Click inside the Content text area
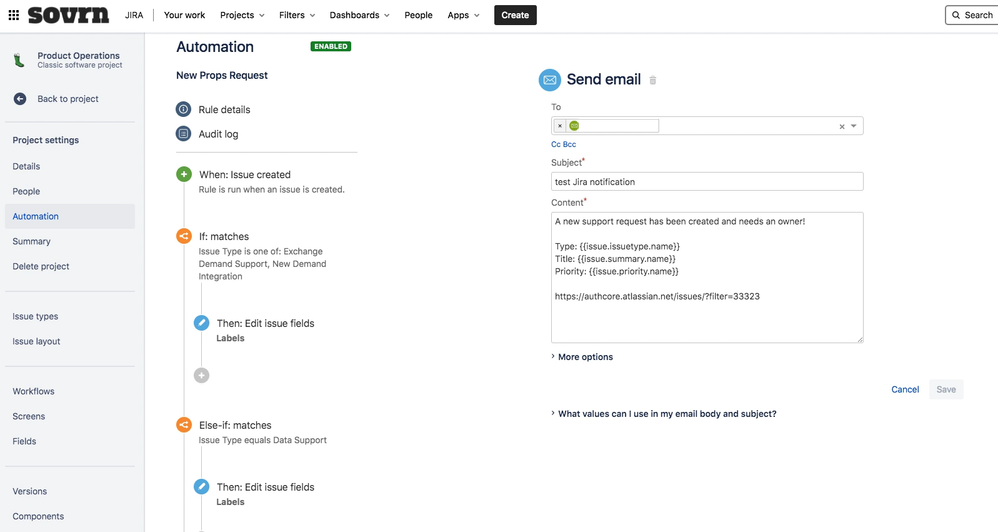This screenshot has height=532, width=998. coord(707,277)
